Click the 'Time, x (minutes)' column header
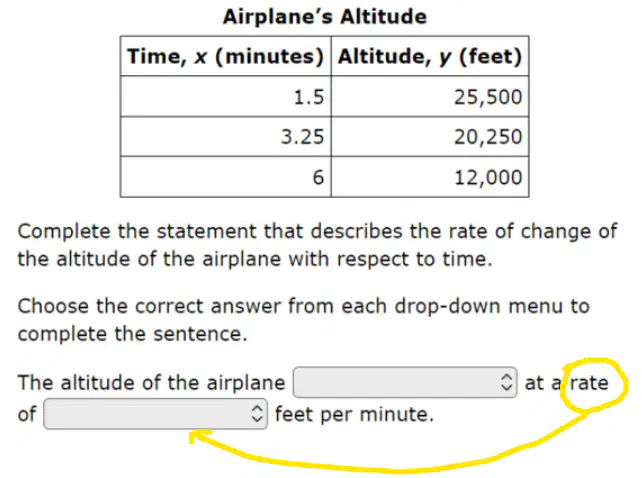The height and width of the screenshot is (478, 642). coord(226,56)
